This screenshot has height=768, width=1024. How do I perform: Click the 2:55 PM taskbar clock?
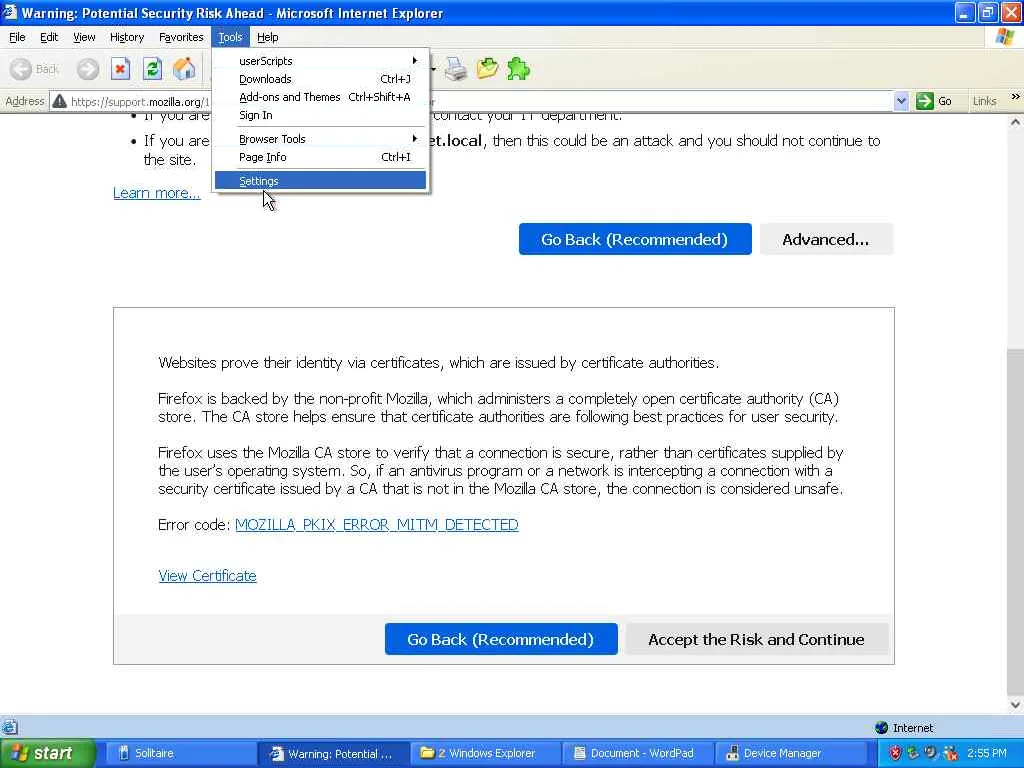pos(987,753)
